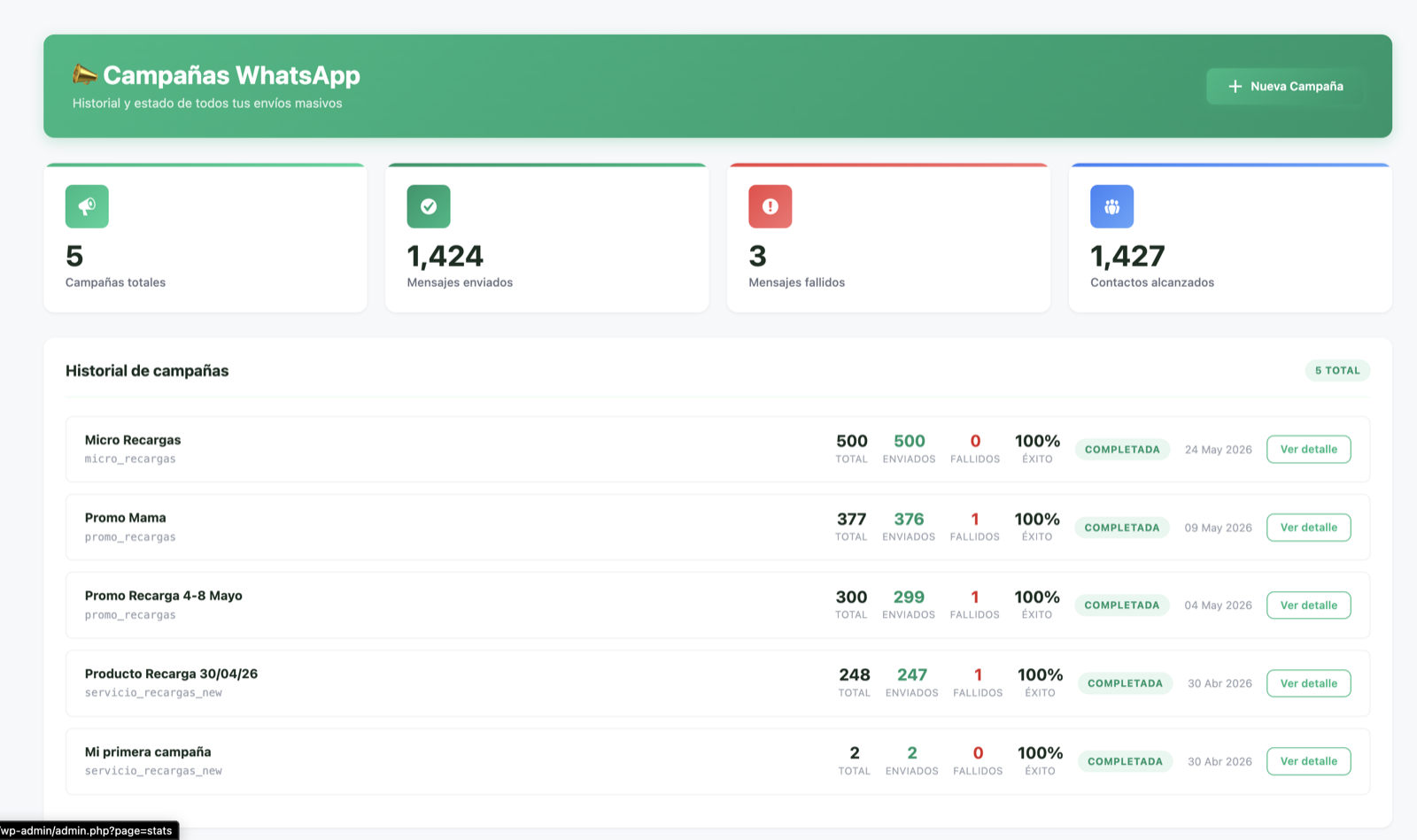View details of Micro Recargas campaign

[1309, 449]
